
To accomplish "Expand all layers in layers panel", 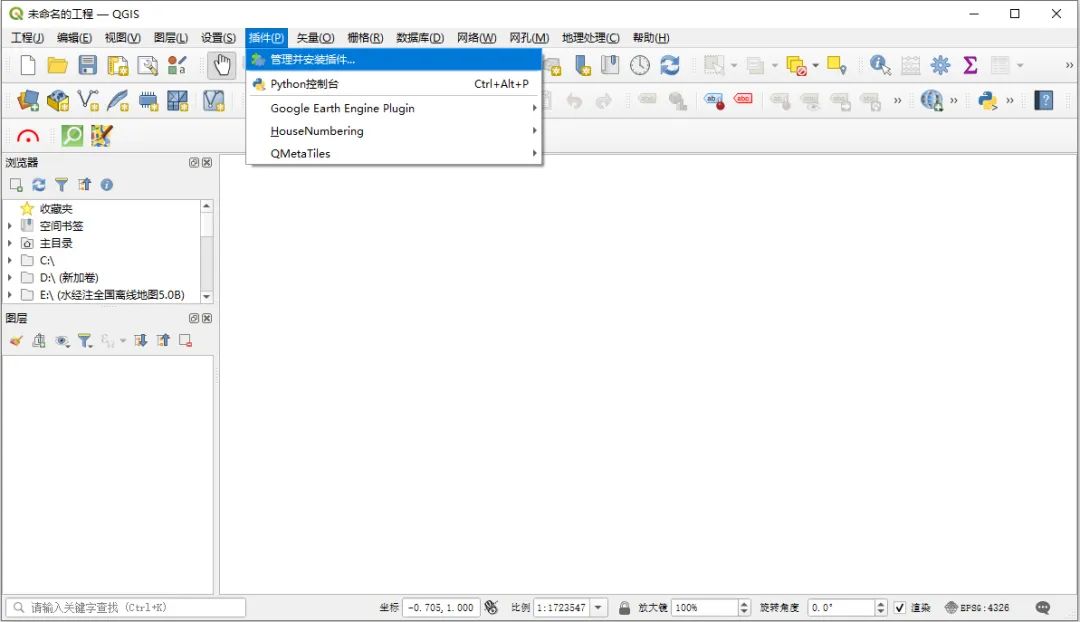I will click(141, 340).
